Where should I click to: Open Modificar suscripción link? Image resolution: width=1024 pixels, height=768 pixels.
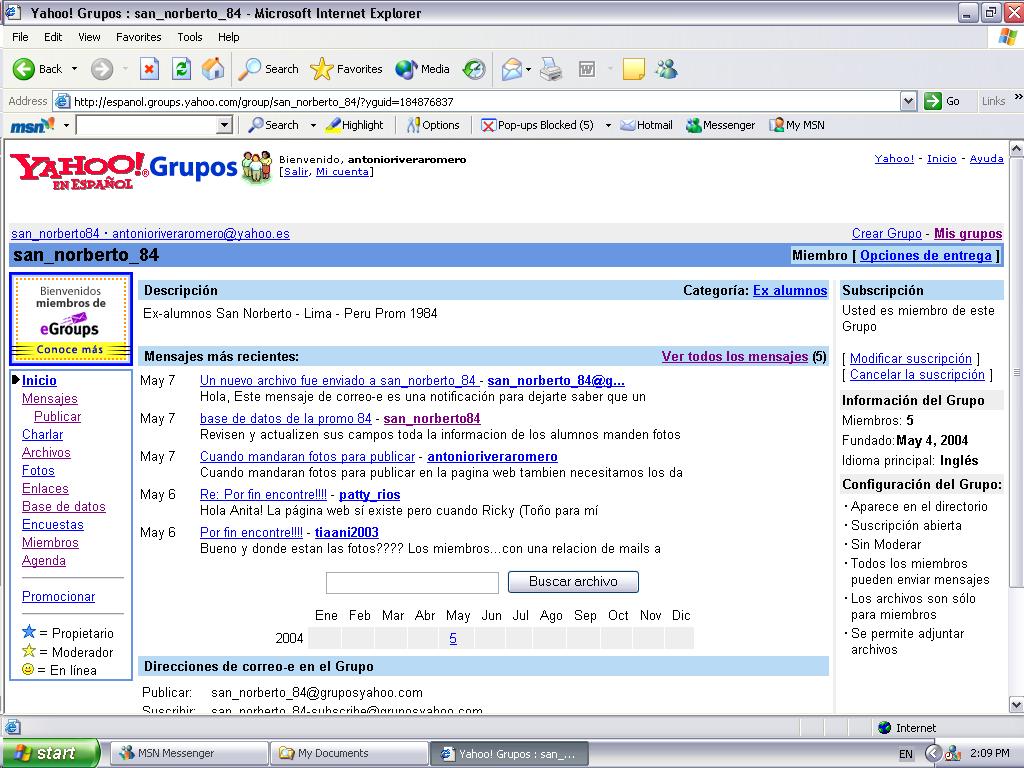point(910,359)
